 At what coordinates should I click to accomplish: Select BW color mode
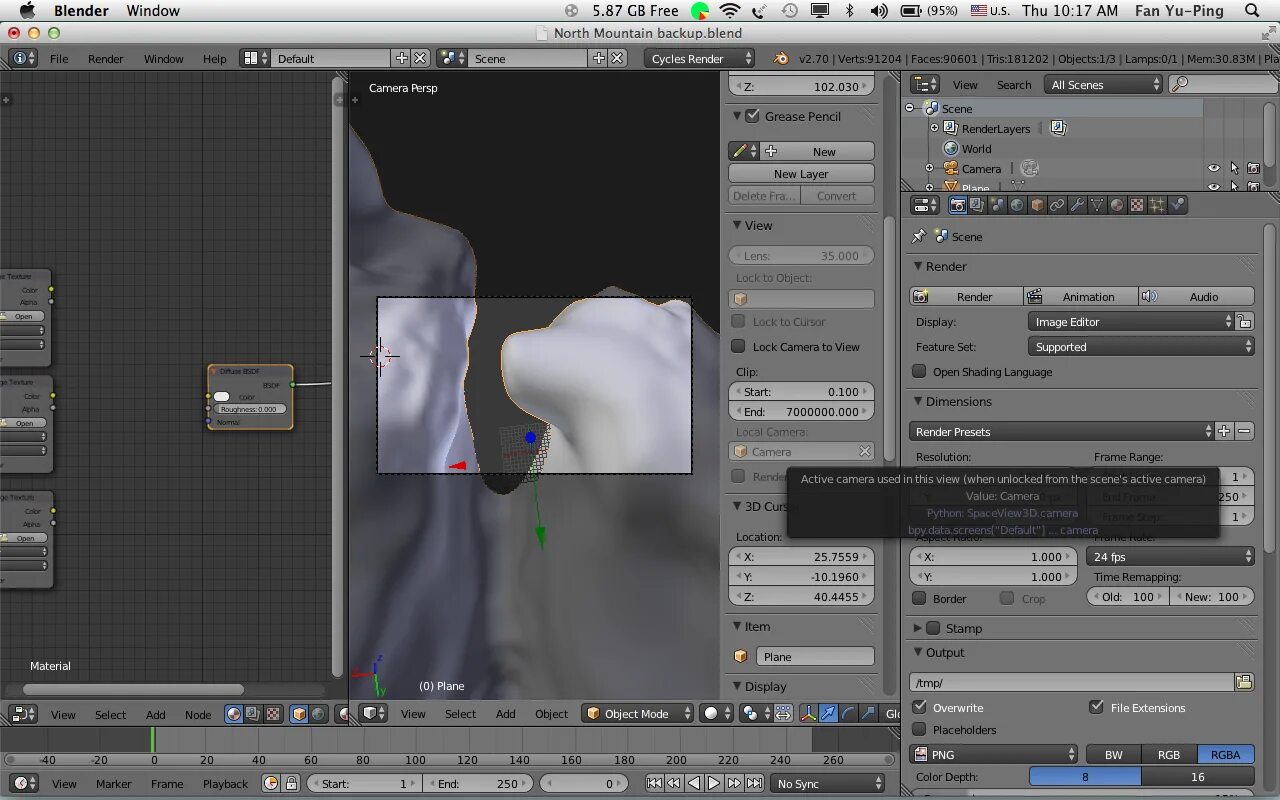click(1113, 755)
